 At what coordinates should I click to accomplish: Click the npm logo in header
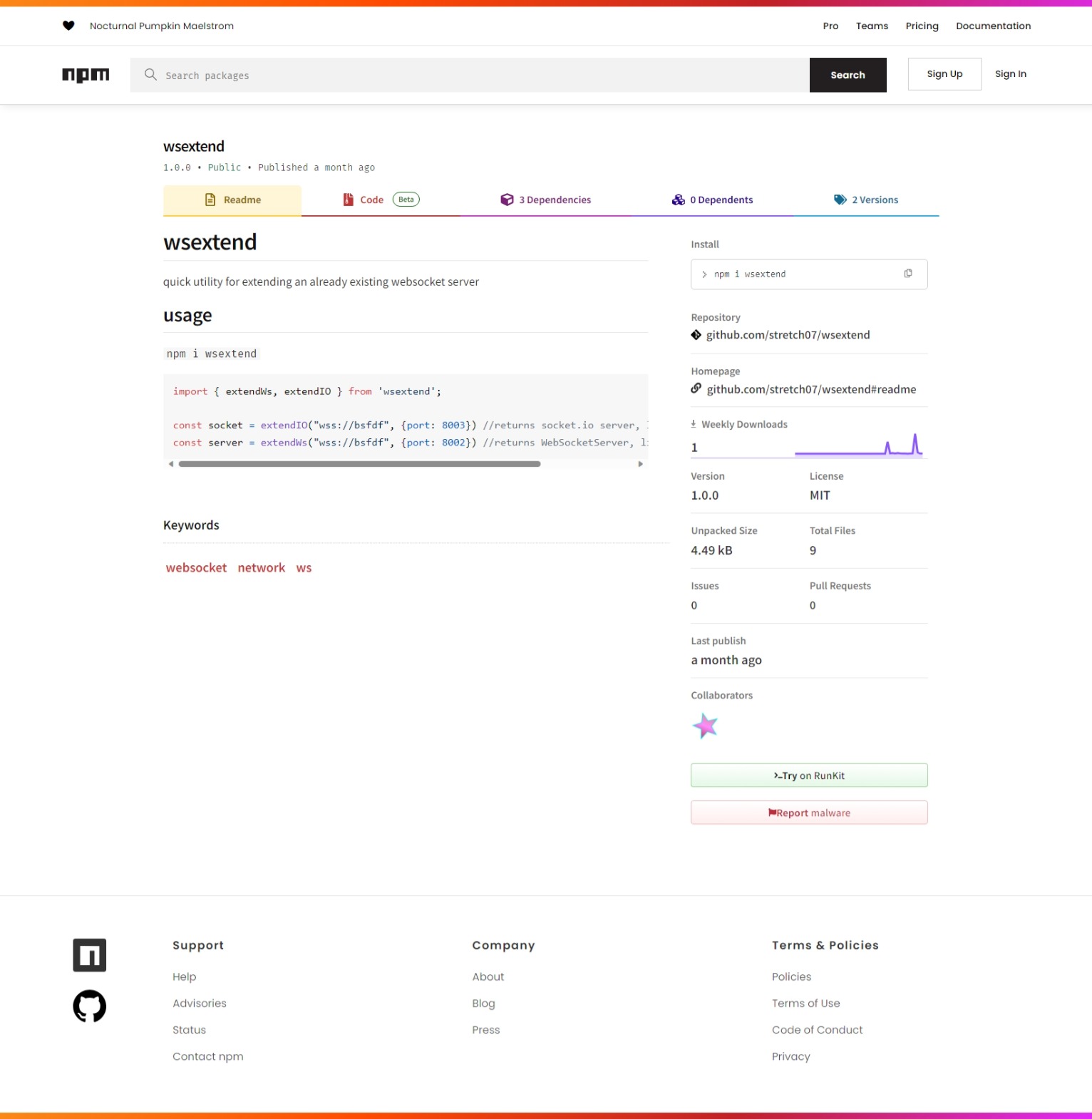(86, 75)
